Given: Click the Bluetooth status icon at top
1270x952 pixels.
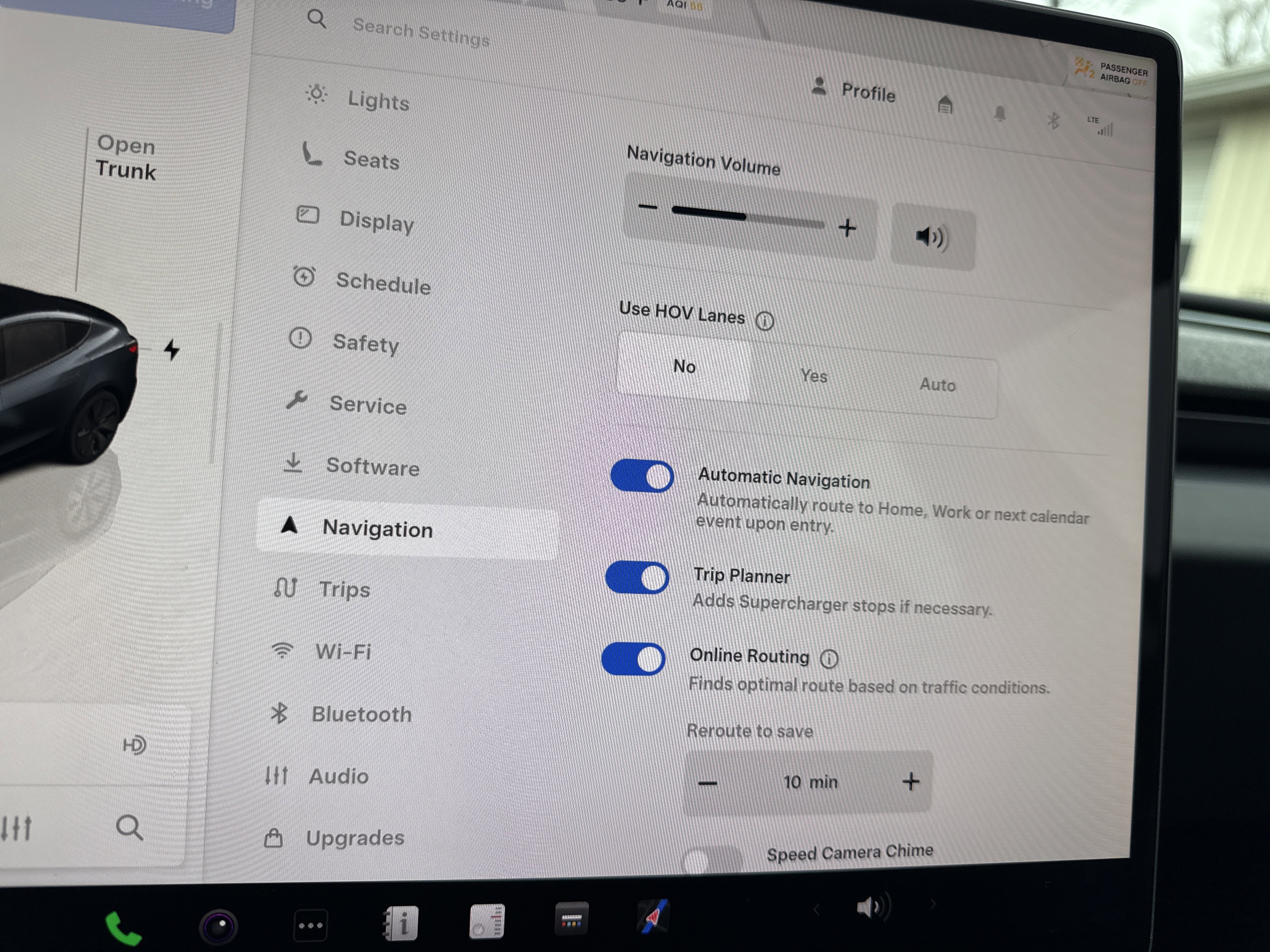Looking at the screenshot, I should tap(1052, 121).
